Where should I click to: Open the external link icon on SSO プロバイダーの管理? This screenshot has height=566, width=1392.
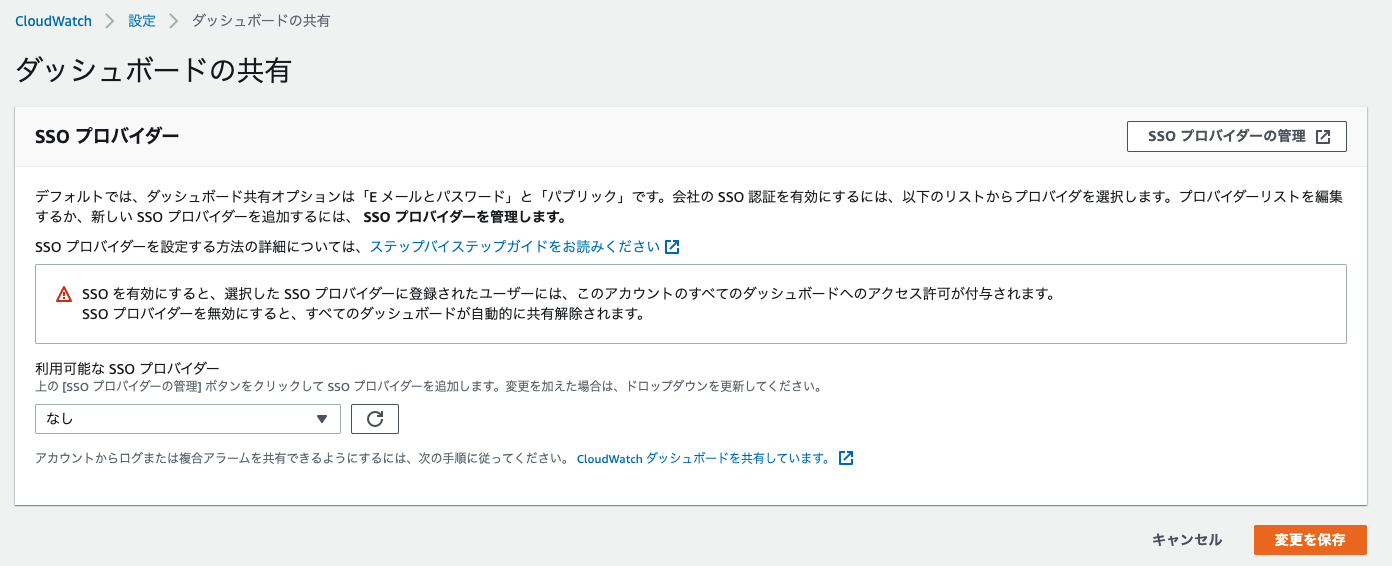pyautogui.click(x=1322, y=137)
